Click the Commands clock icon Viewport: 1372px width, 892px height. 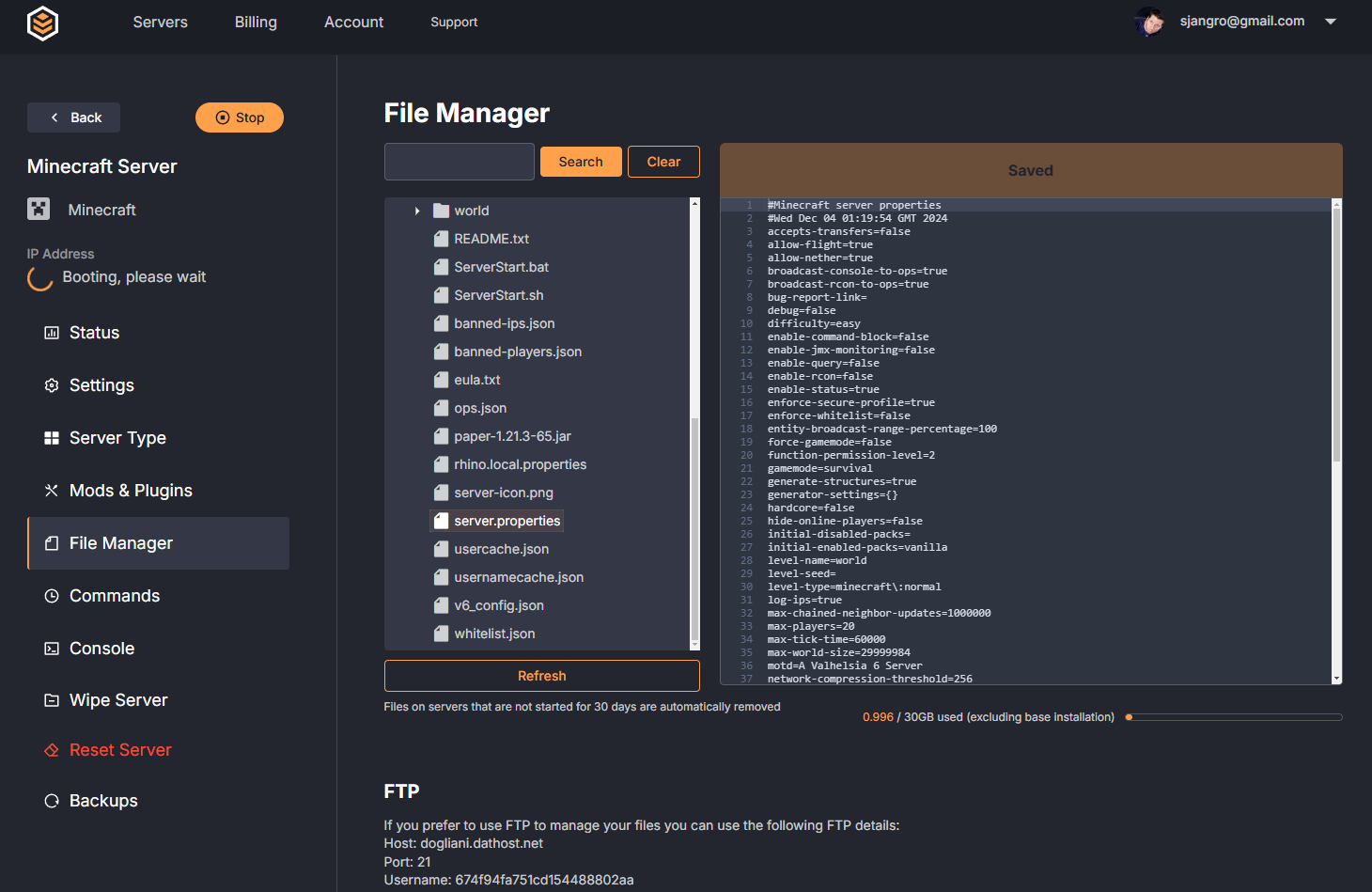coord(51,595)
